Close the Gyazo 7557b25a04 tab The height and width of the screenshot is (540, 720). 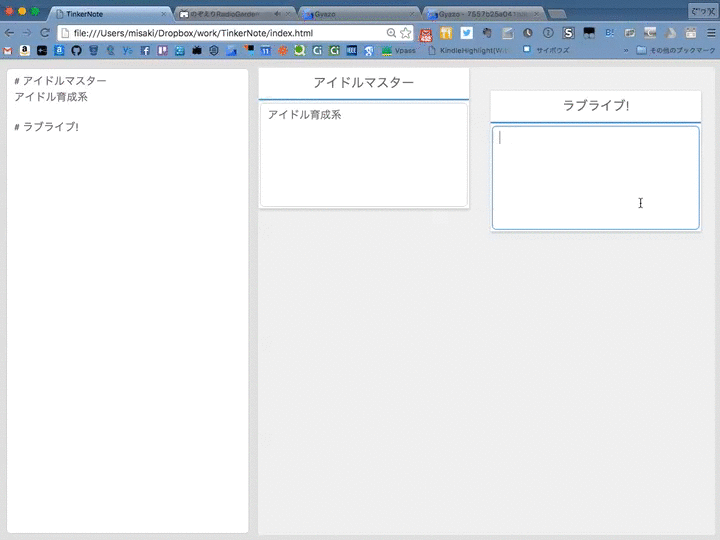(536, 14)
